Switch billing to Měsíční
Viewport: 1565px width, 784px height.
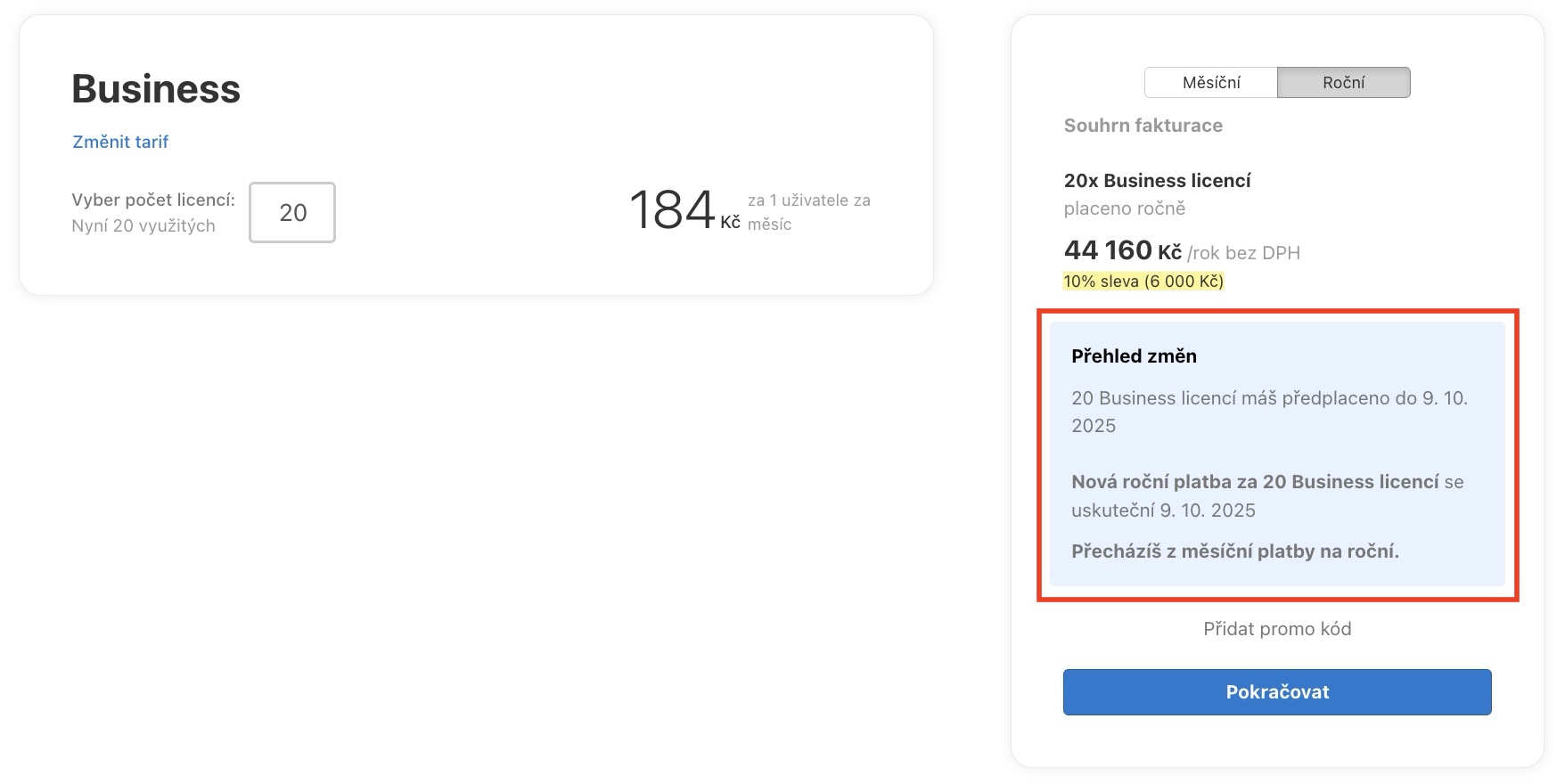tap(1210, 82)
